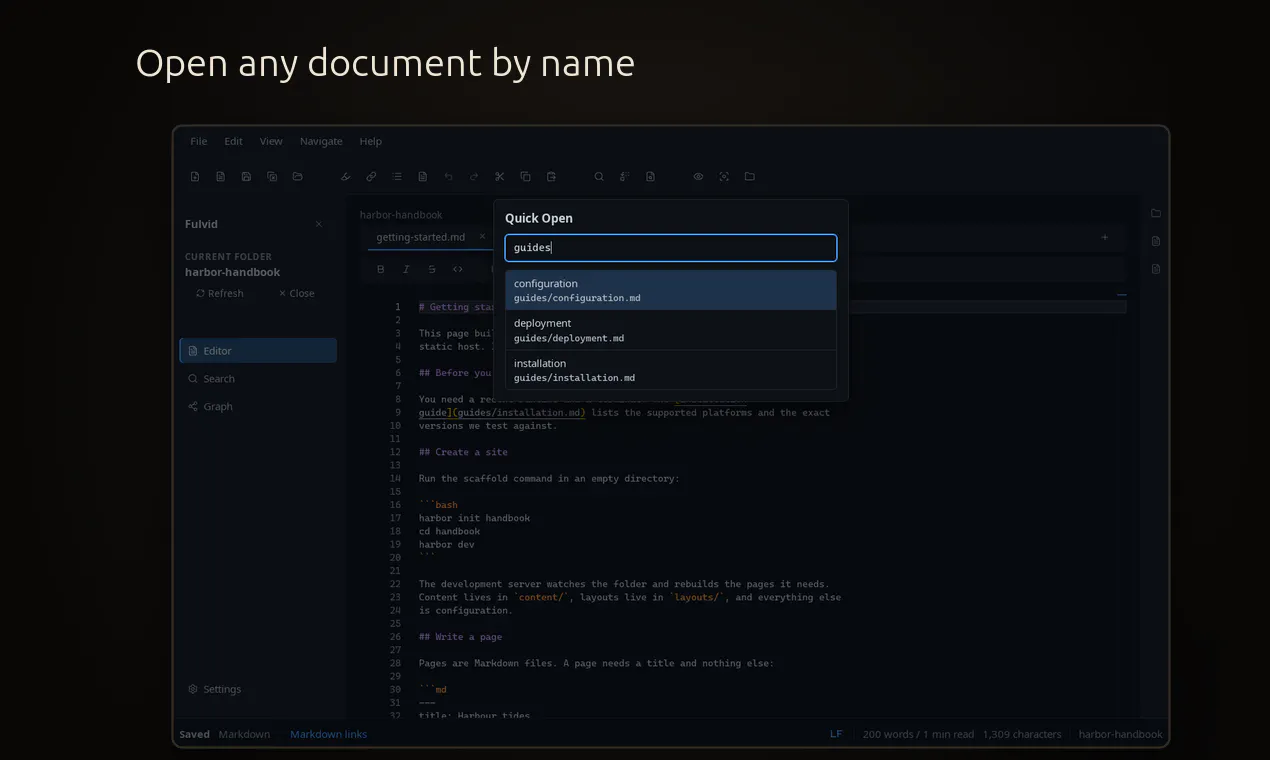Viewport: 1270px width, 760px height.
Task: Click the 'cd handbook' code line
Action: [449, 532]
